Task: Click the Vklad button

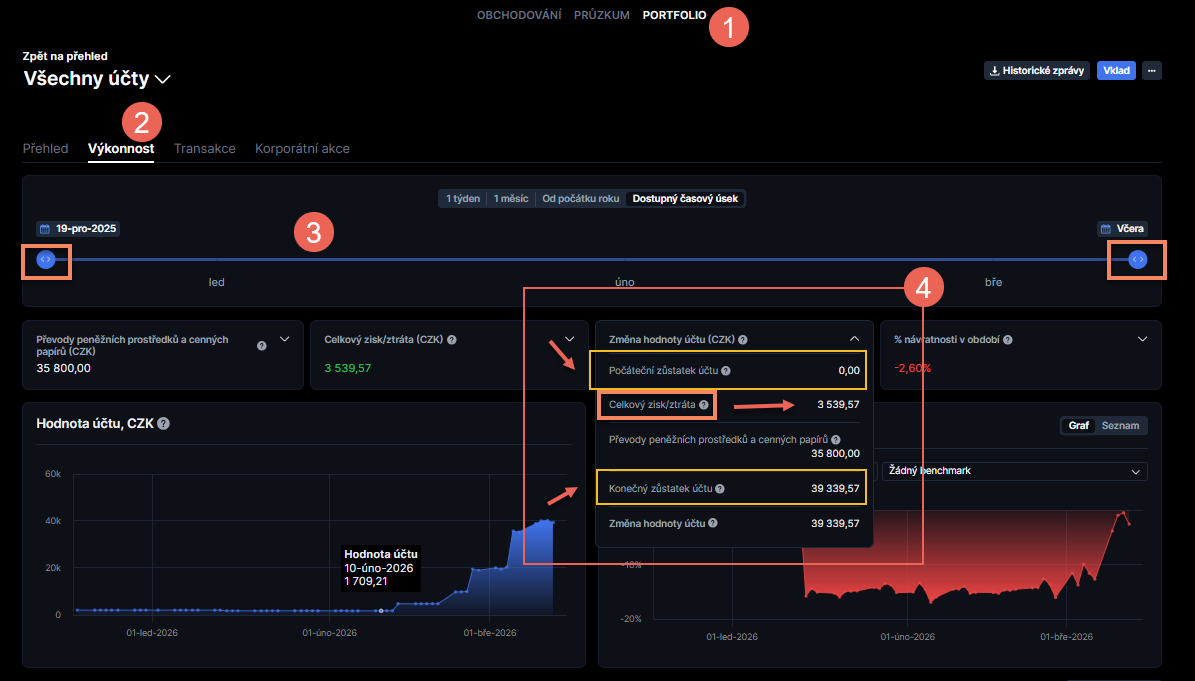Action: point(1116,71)
